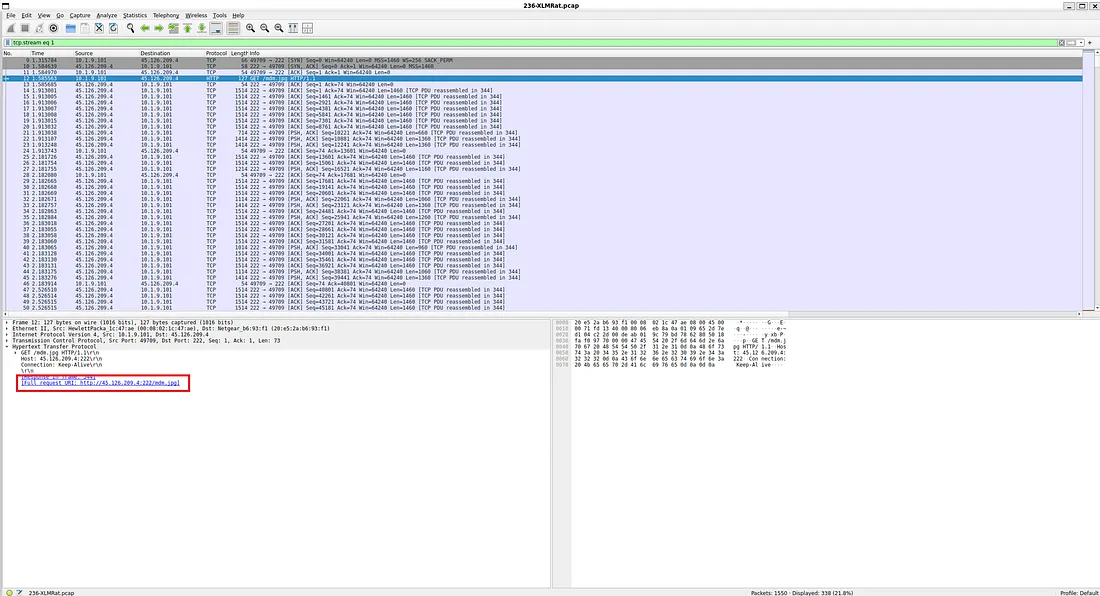Click the Start capturing packets shark fin icon
The width and height of the screenshot is (1100, 596).
pyautogui.click(x=10, y=28)
